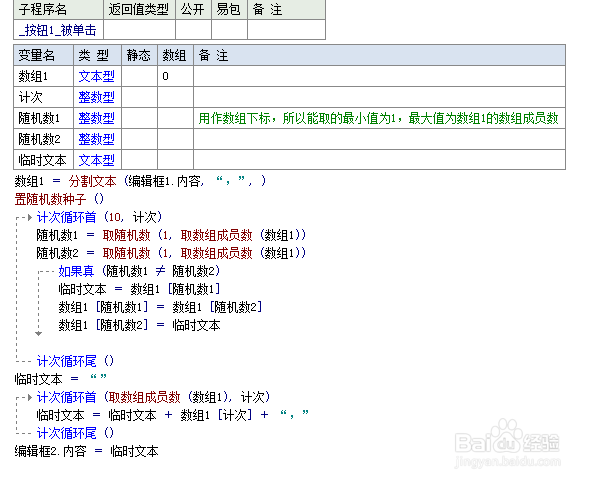The image size is (593, 482).
Task: Select variable name 计次 in the table
Action: coord(31,97)
